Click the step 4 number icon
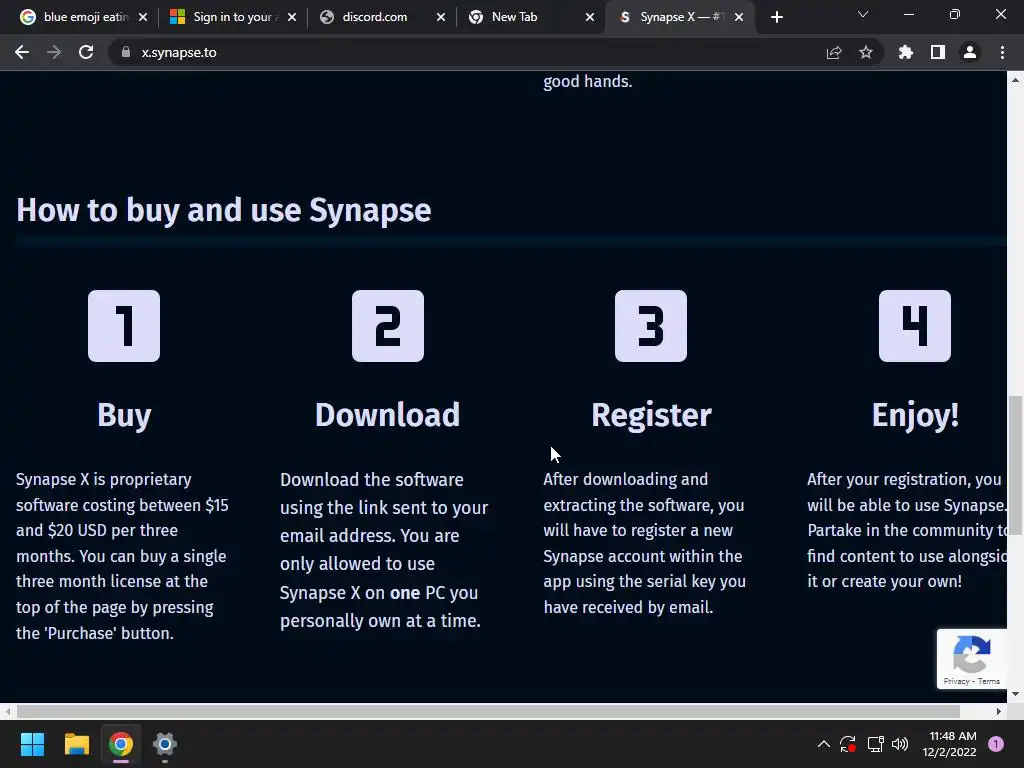The height and width of the screenshot is (768, 1024). [915, 326]
